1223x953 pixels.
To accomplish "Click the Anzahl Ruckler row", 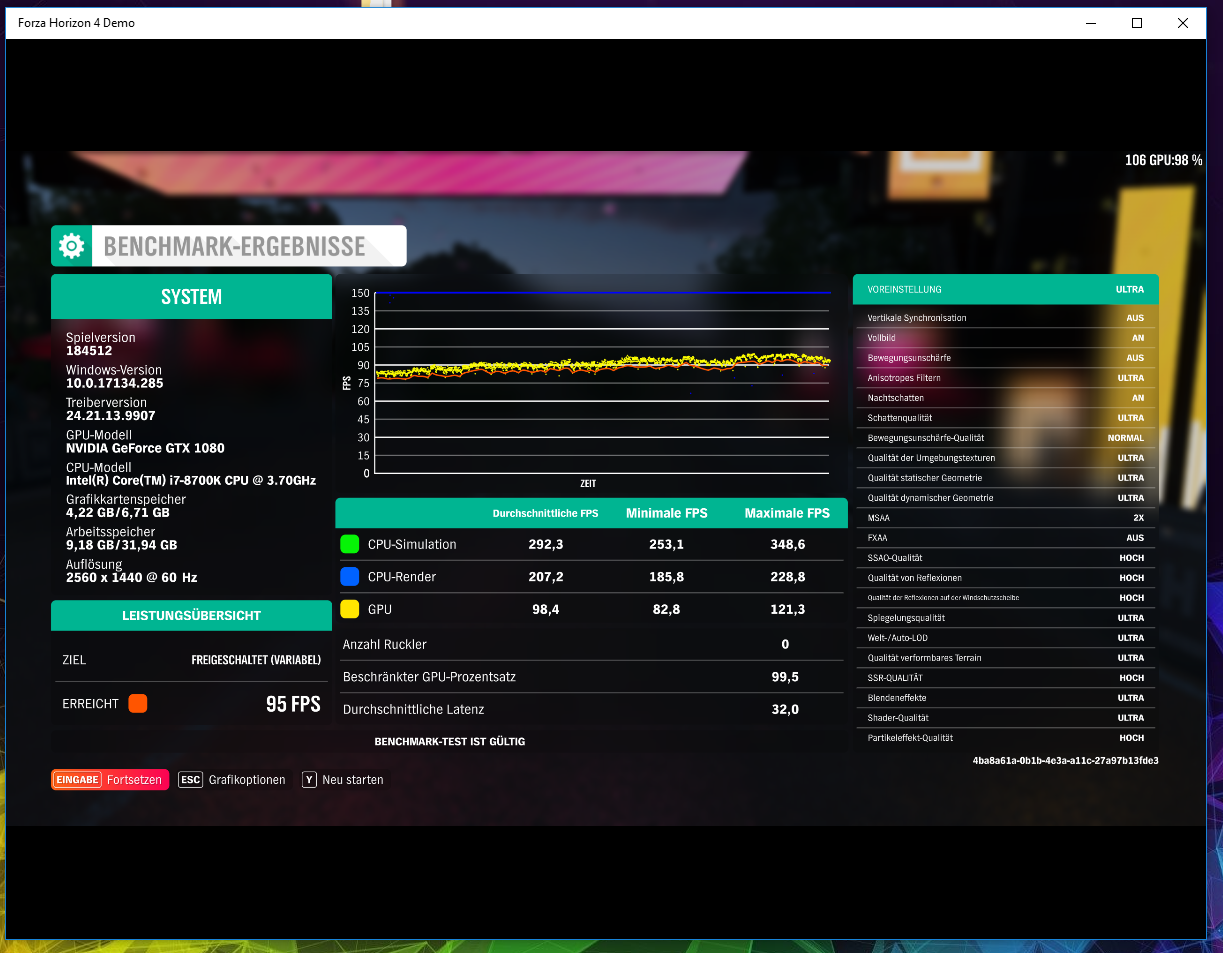I will coord(591,645).
